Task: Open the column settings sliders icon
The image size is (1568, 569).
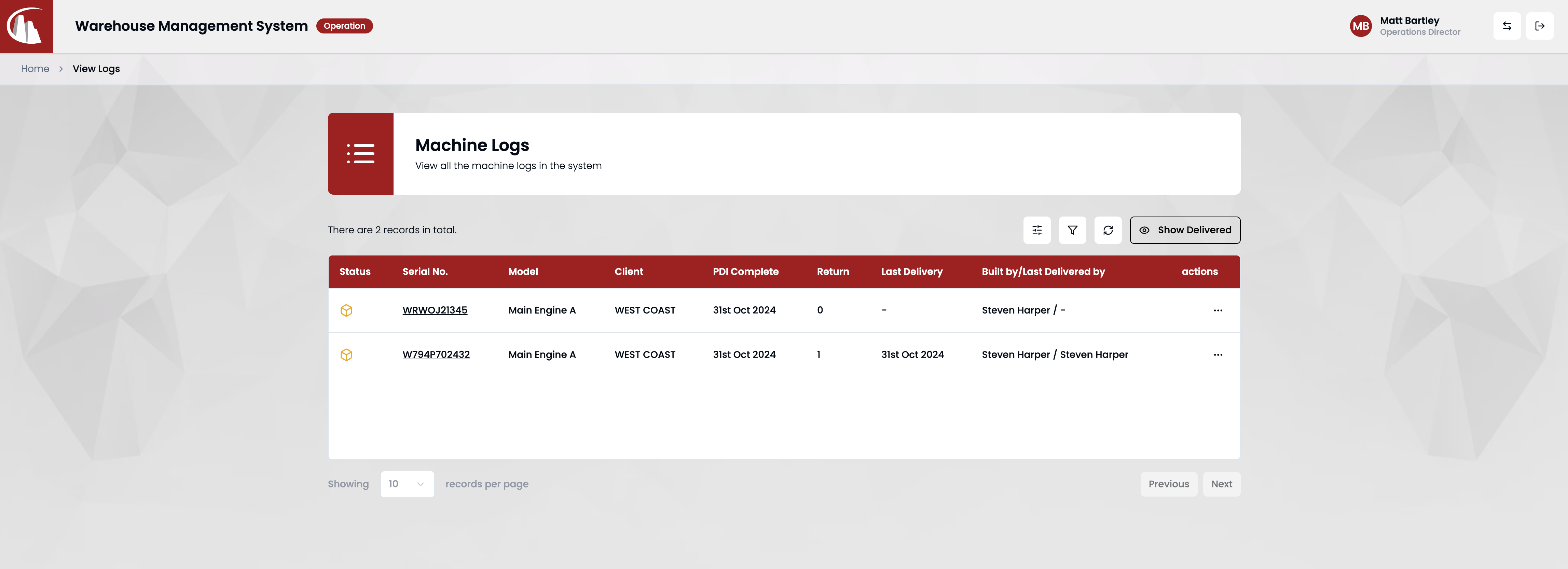Action: coord(1037,230)
